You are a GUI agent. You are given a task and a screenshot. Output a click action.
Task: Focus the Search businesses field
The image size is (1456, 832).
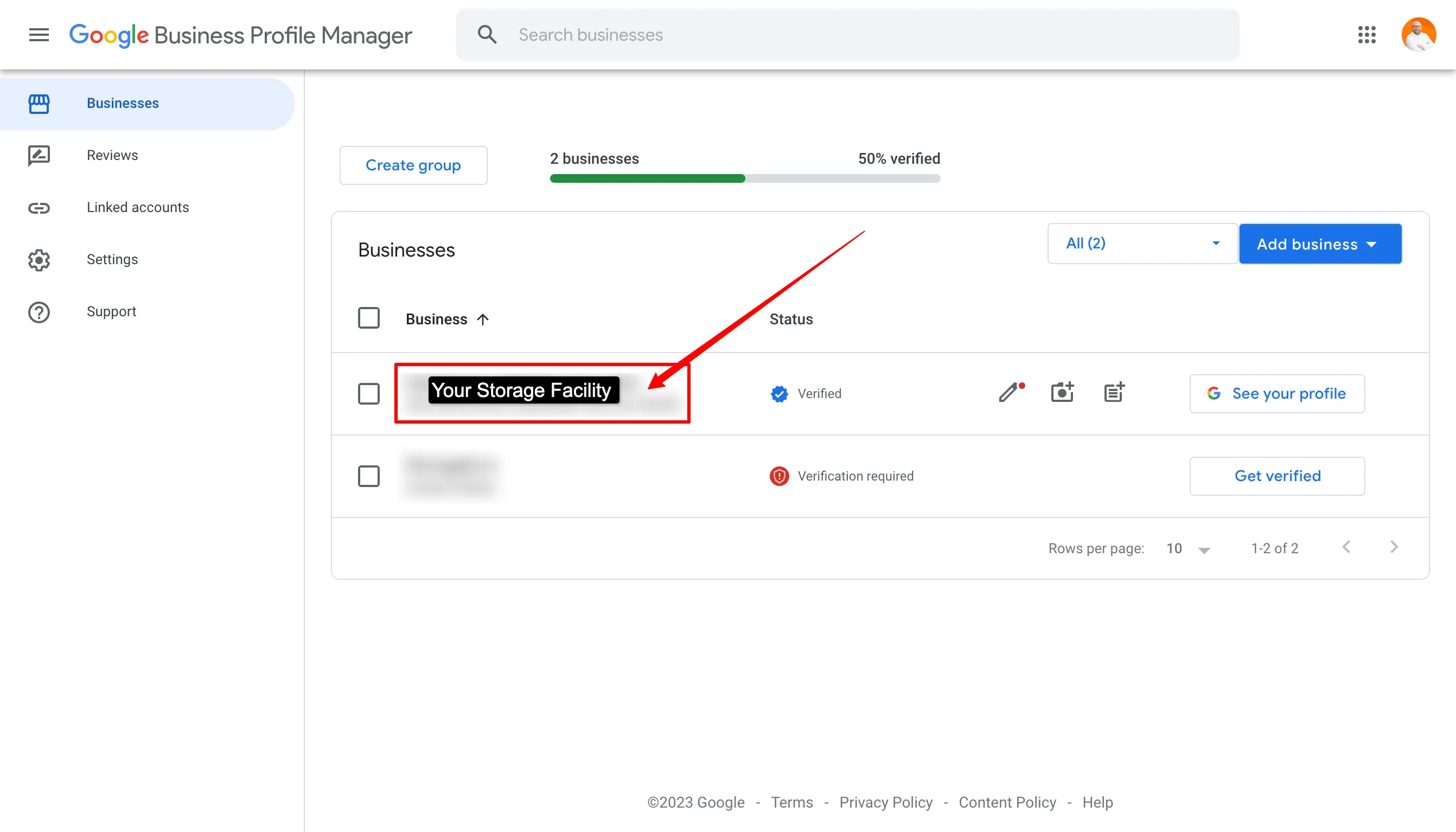coord(848,35)
